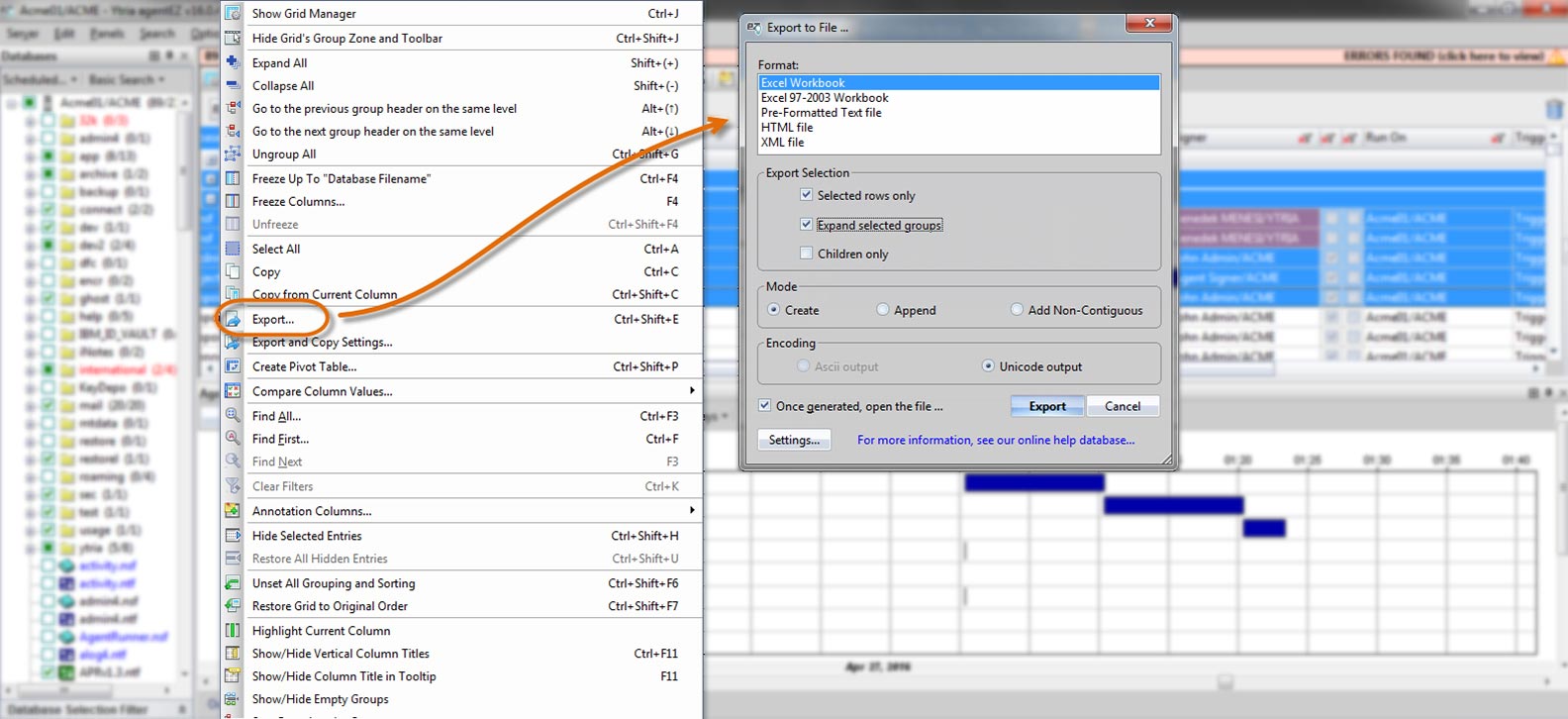Toggle Expand selected groups checkbox
This screenshot has width=1568, height=719.
806,225
